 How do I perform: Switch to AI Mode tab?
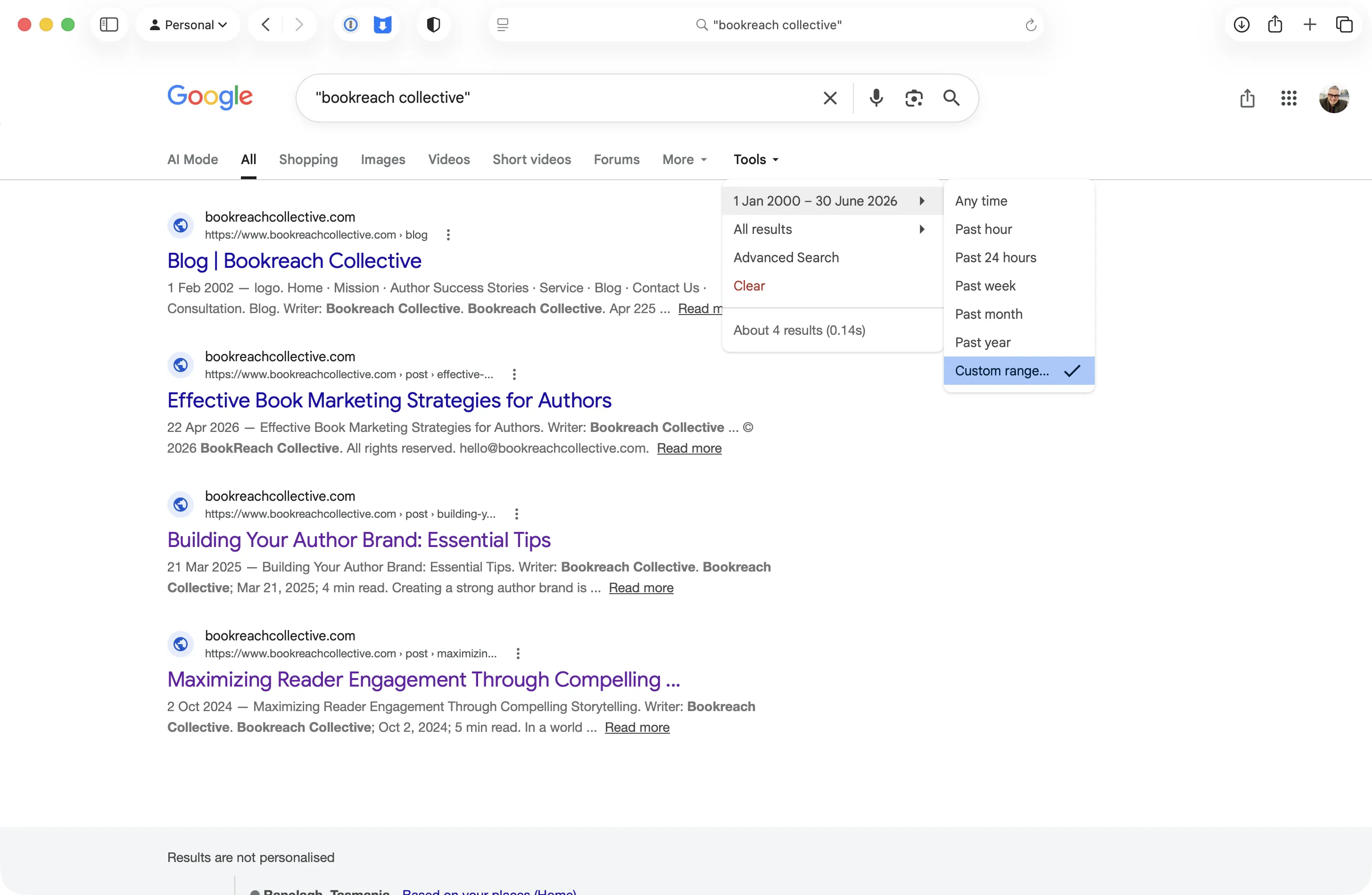pos(192,160)
